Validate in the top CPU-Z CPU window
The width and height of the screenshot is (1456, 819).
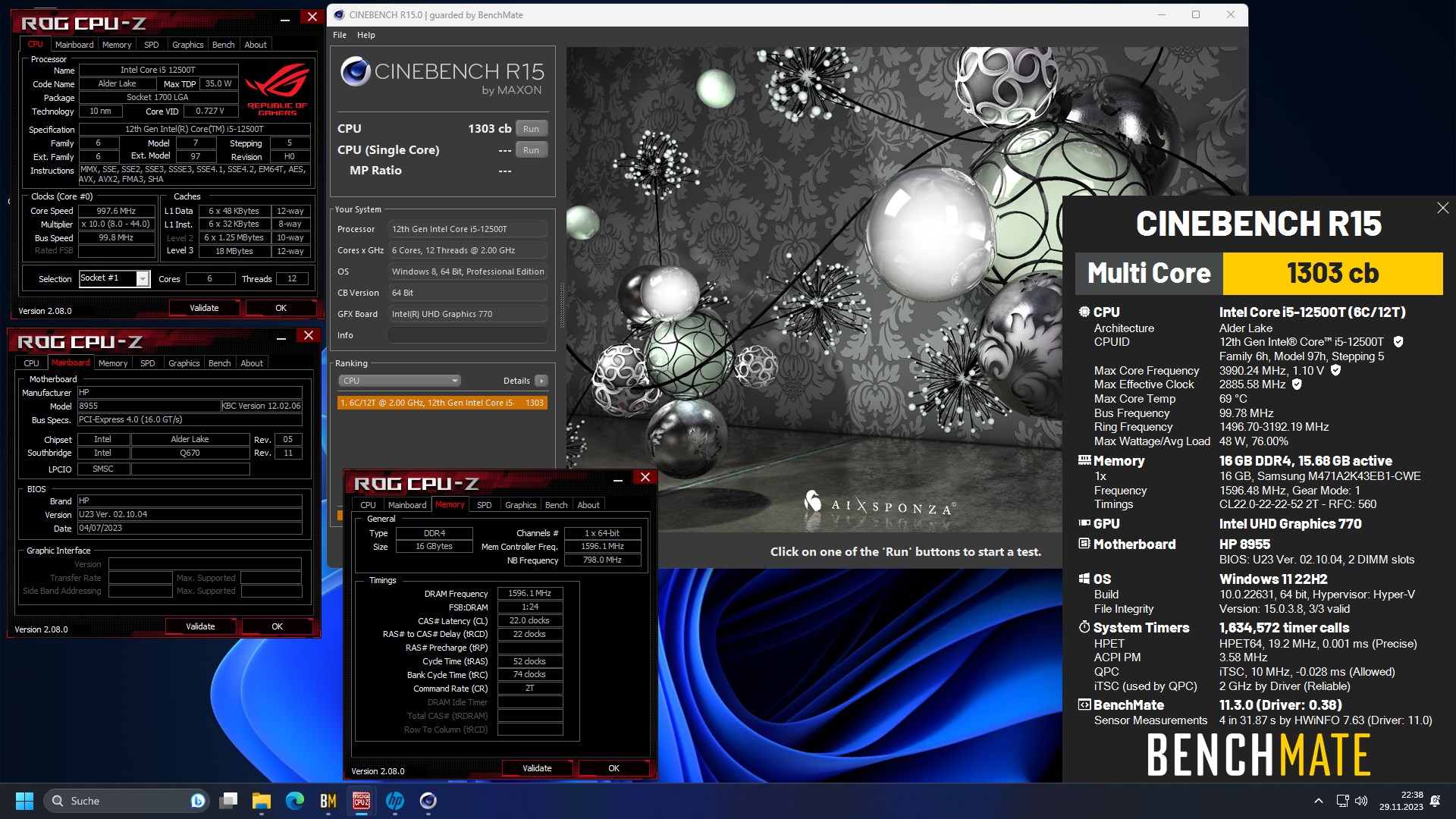click(204, 308)
